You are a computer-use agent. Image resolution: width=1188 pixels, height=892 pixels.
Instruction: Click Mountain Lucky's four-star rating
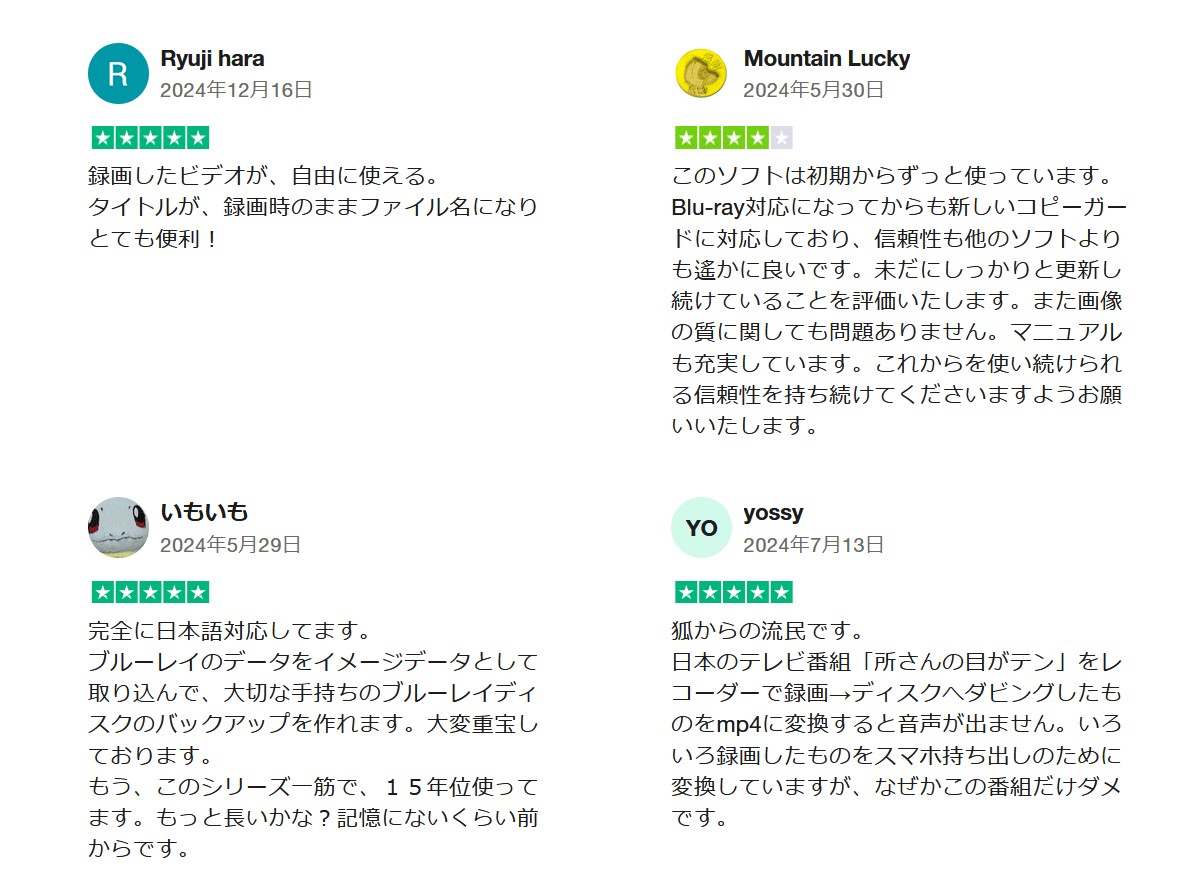[x=733, y=138]
